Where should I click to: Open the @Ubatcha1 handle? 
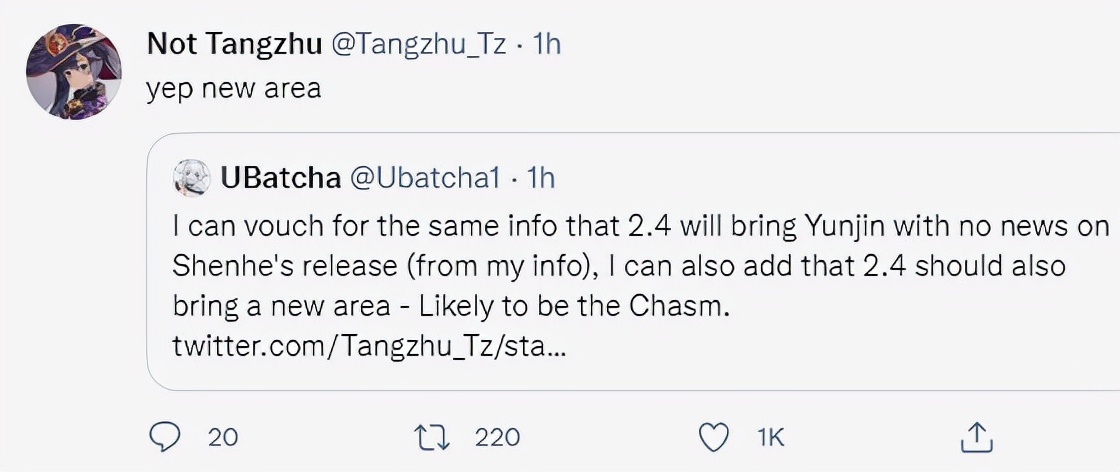click(422, 178)
